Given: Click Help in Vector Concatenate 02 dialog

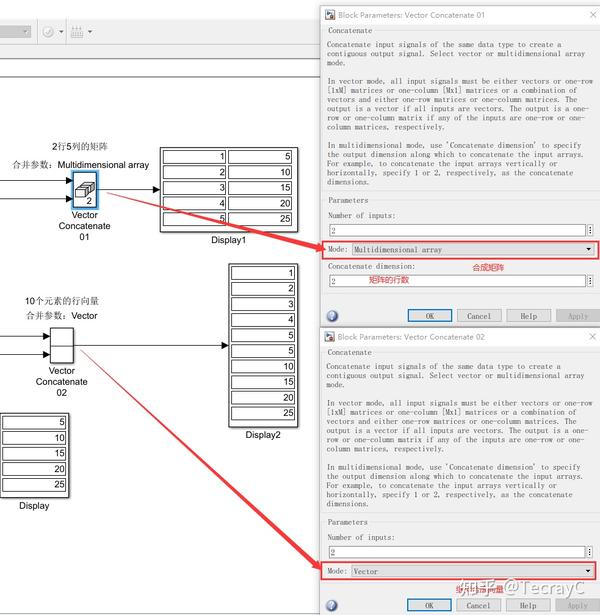Looking at the screenshot, I should [528, 605].
